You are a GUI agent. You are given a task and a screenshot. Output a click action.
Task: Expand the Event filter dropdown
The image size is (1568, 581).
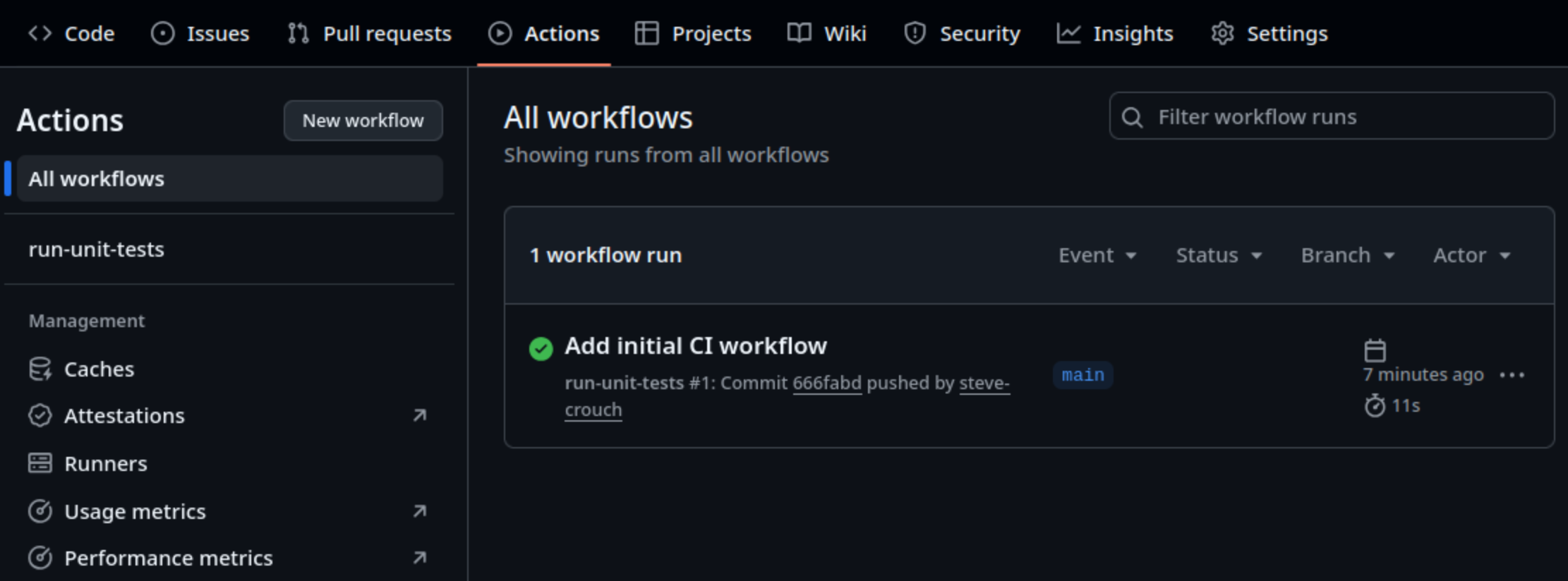1097,255
